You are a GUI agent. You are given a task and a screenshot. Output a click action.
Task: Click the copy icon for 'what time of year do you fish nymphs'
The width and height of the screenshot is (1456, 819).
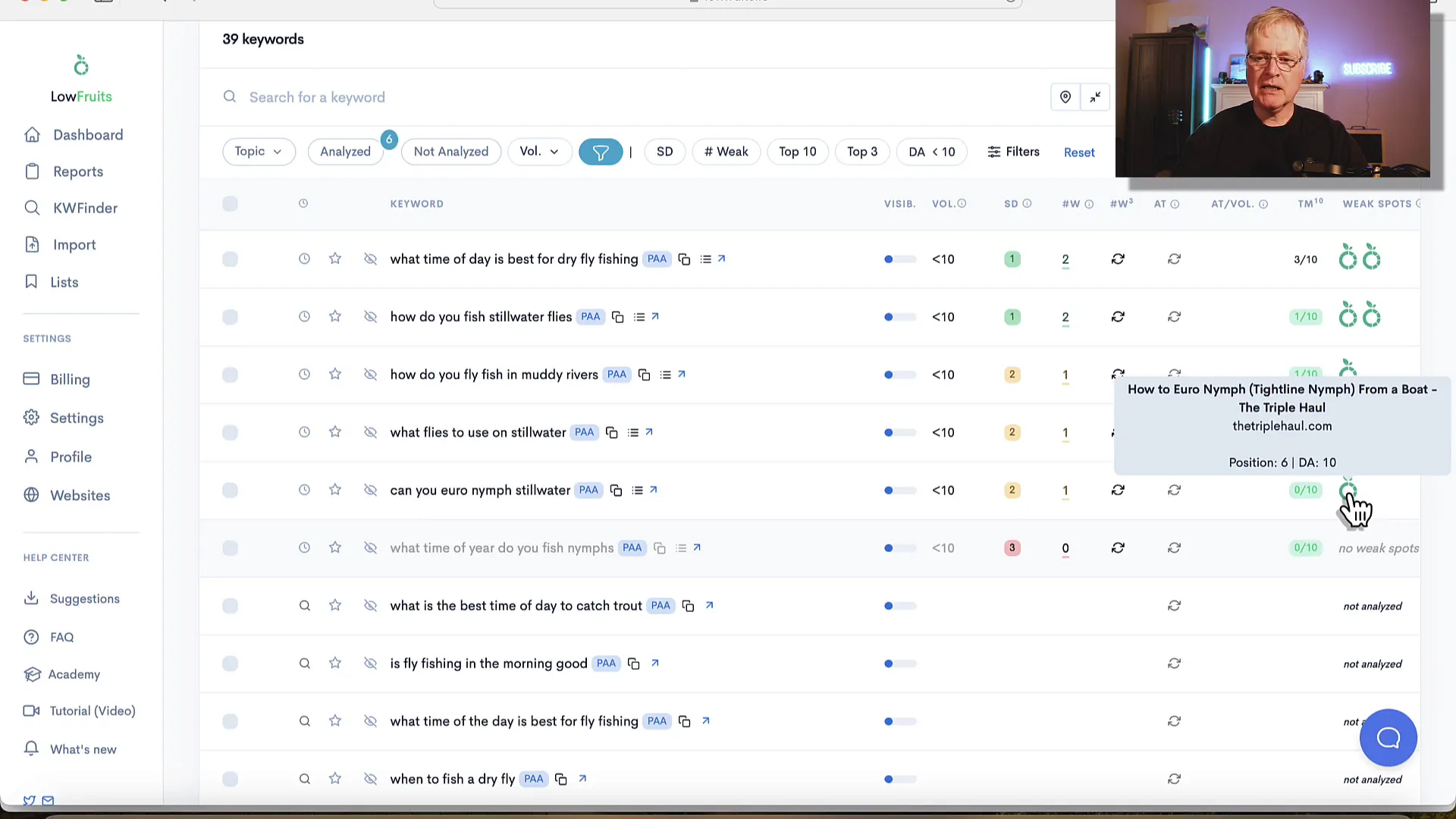click(660, 548)
